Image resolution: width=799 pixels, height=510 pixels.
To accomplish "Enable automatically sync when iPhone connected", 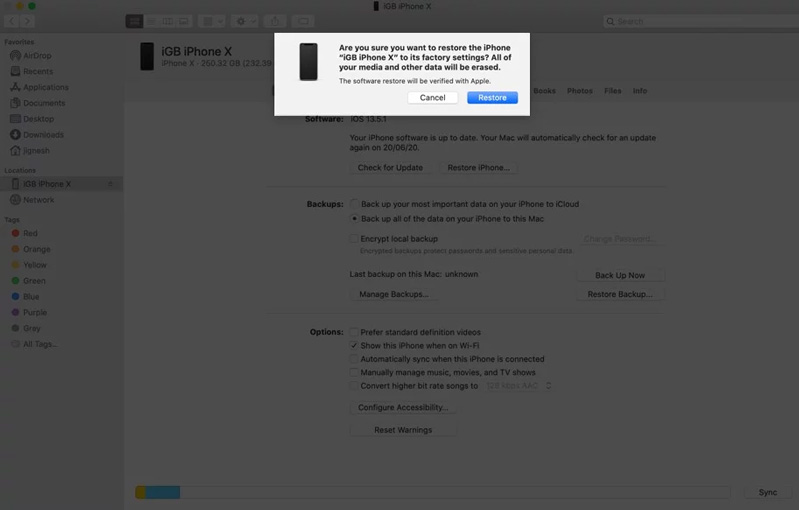I will pyautogui.click(x=354, y=359).
